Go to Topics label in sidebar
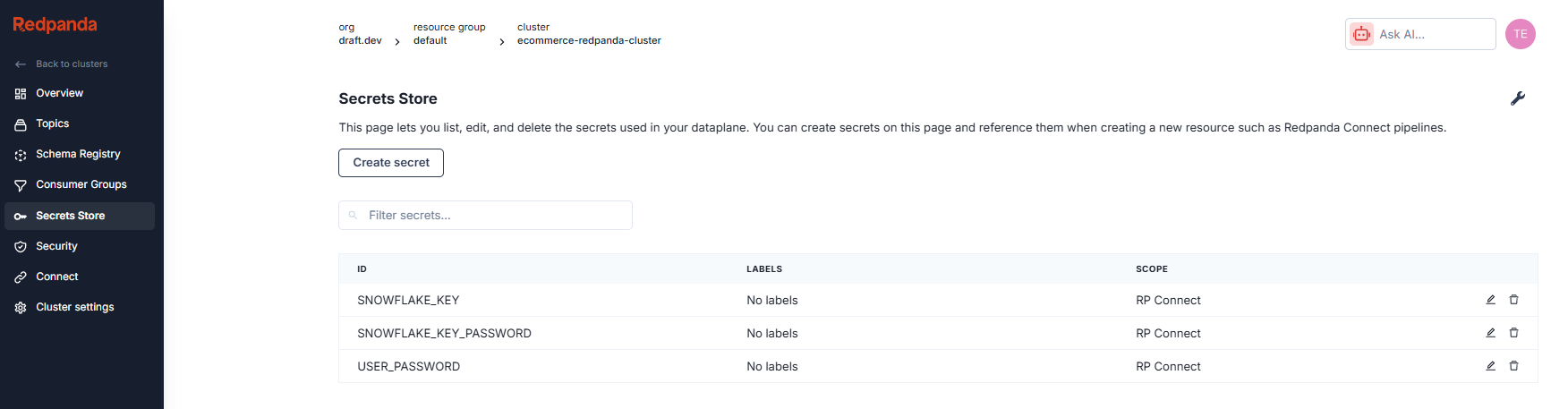Image resolution: width=1568 pixels, height=409 pixels. coord(53,124)
